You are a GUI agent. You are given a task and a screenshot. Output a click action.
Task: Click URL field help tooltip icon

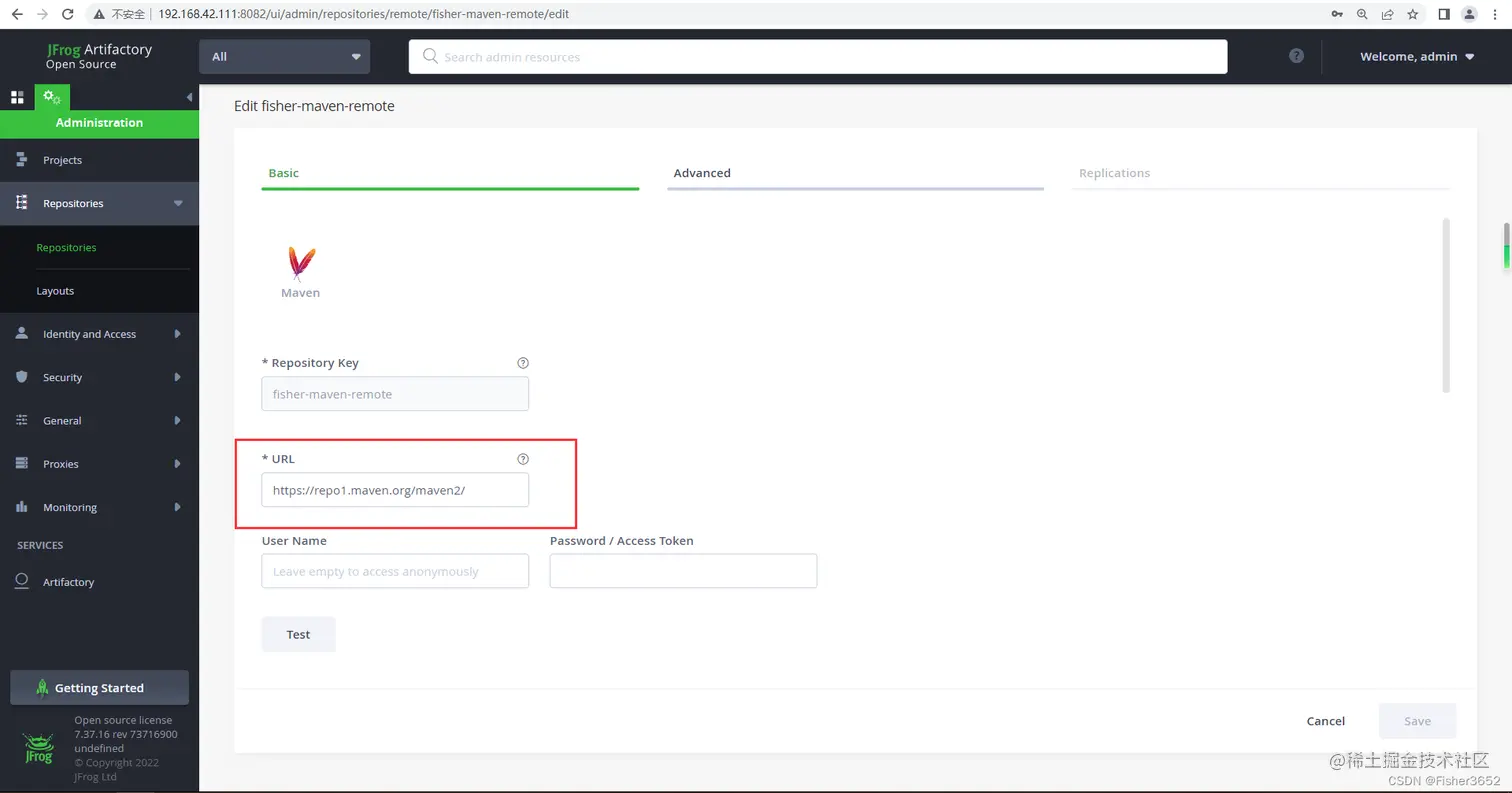(522, 459)
